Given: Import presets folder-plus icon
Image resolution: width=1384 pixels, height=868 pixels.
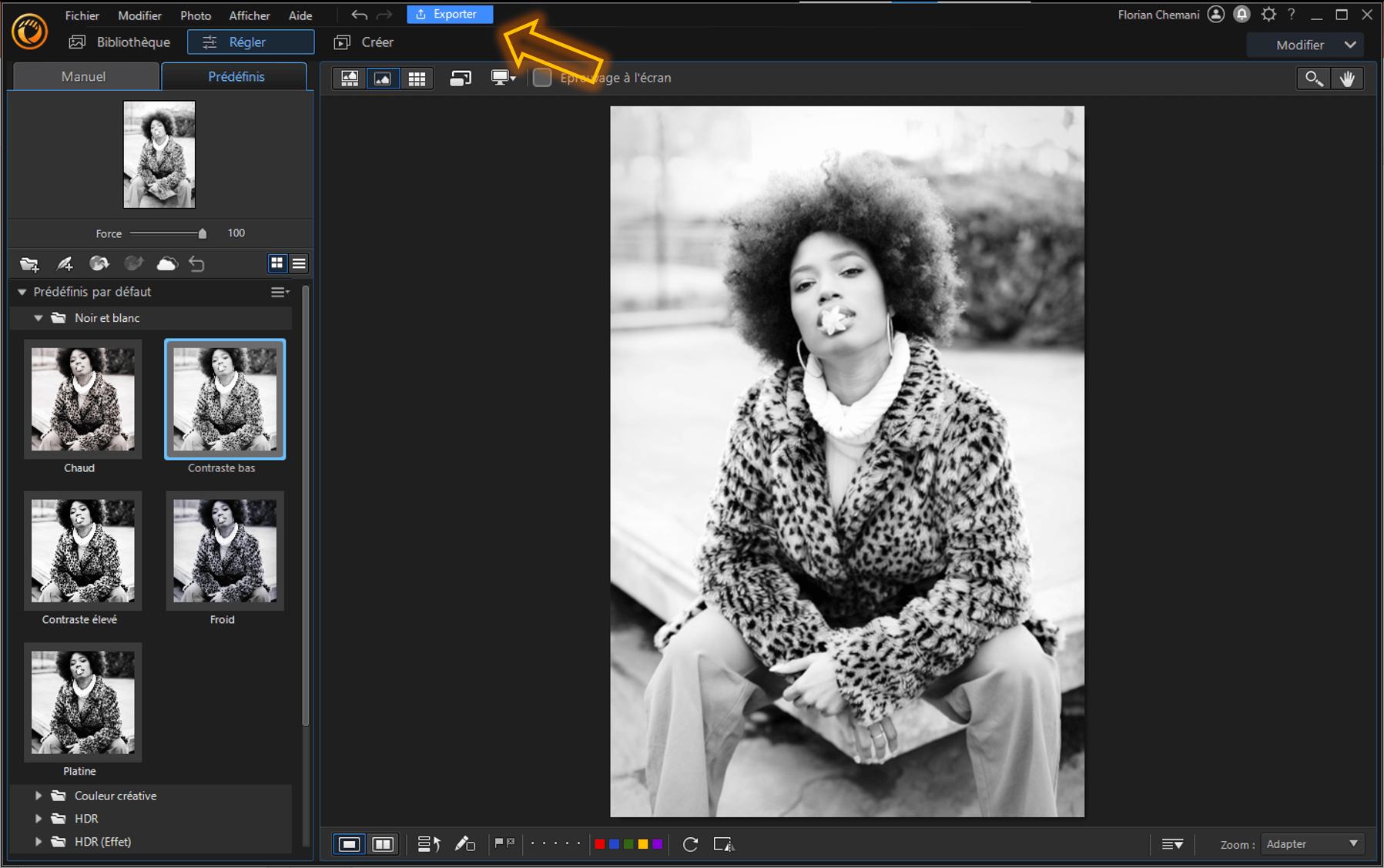Looking at the screenshot, I should pos(29,264).
